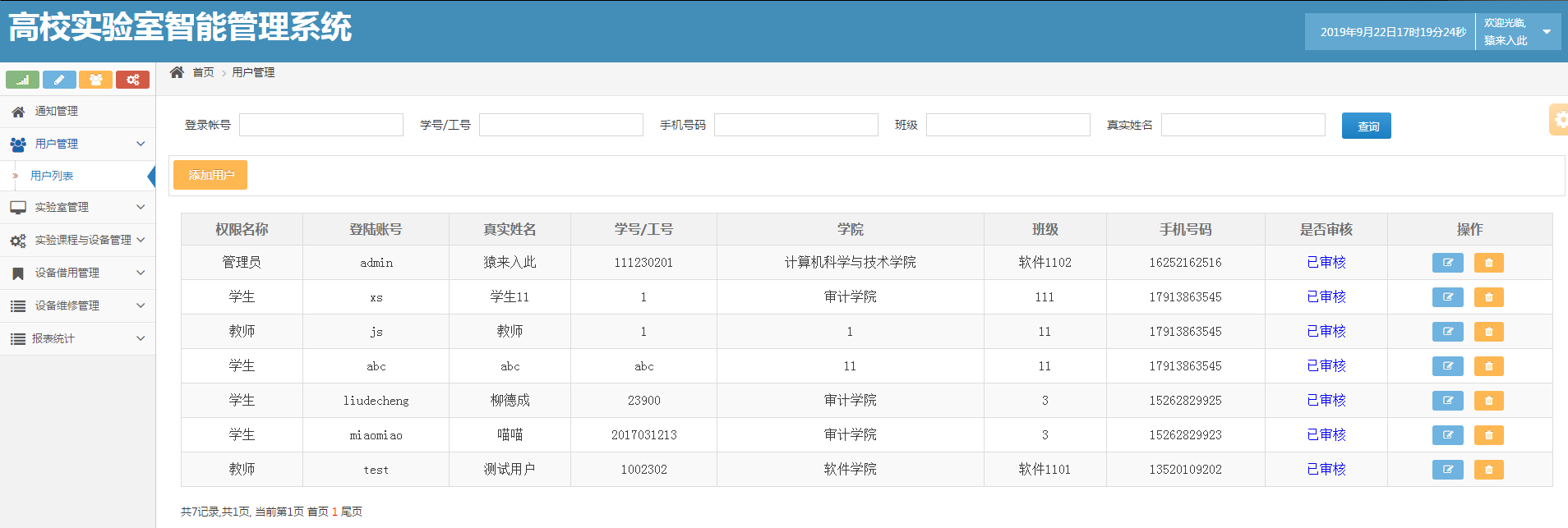Click the 添加用户 button
The height and width of the screenshot is (528, 1568).
pos(210,175)
